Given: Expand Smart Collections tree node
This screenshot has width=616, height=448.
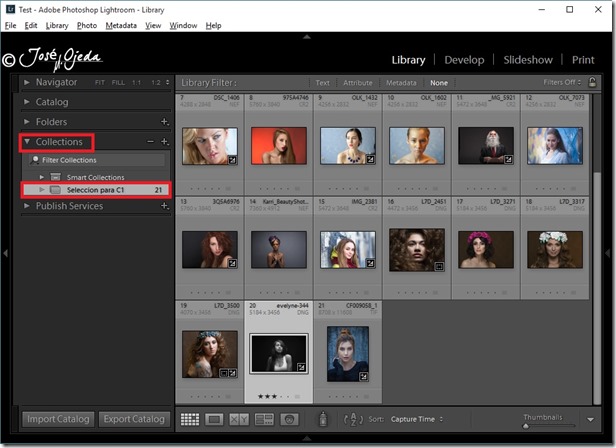Looking at the screenshot, I should point(42,177).
